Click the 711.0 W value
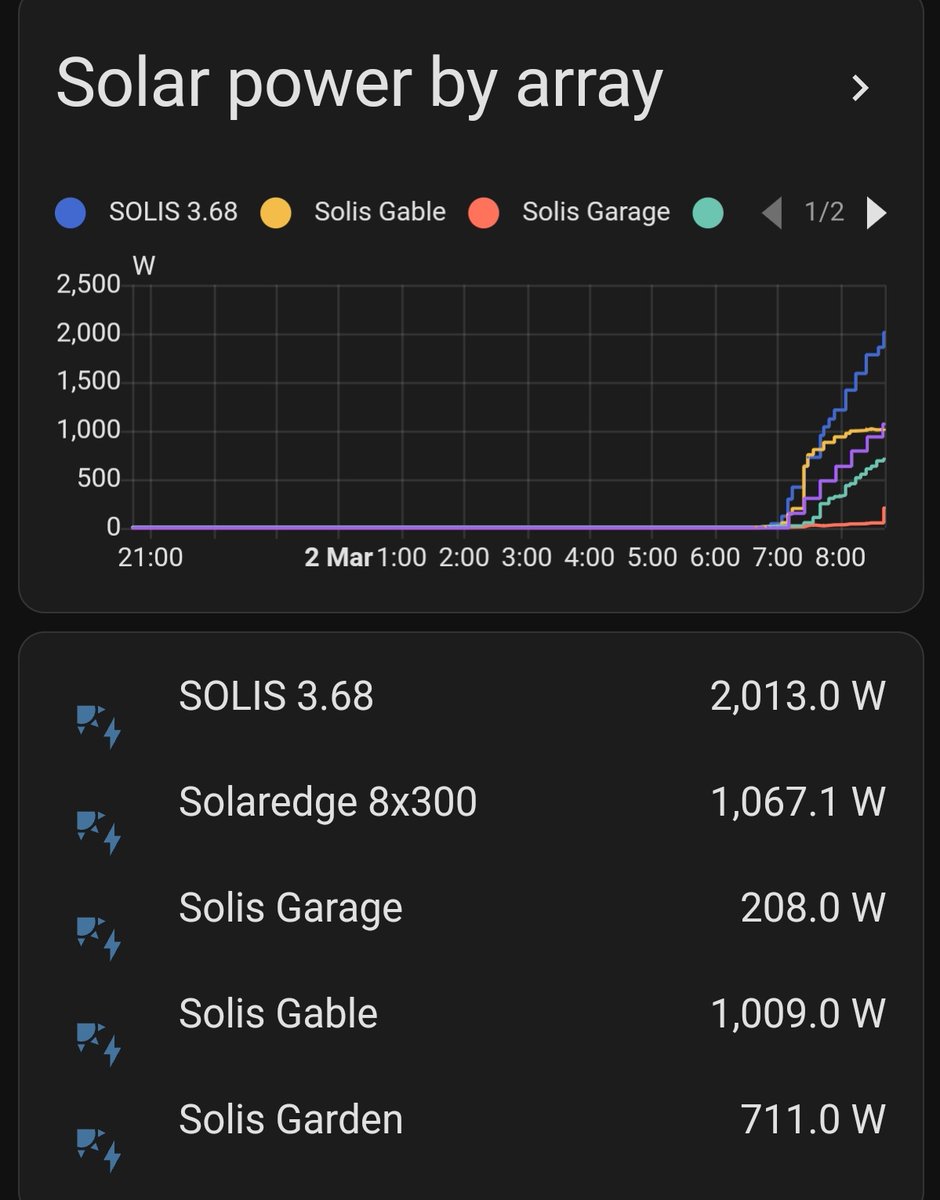940x1200 pixels. tap(813, 1120)
